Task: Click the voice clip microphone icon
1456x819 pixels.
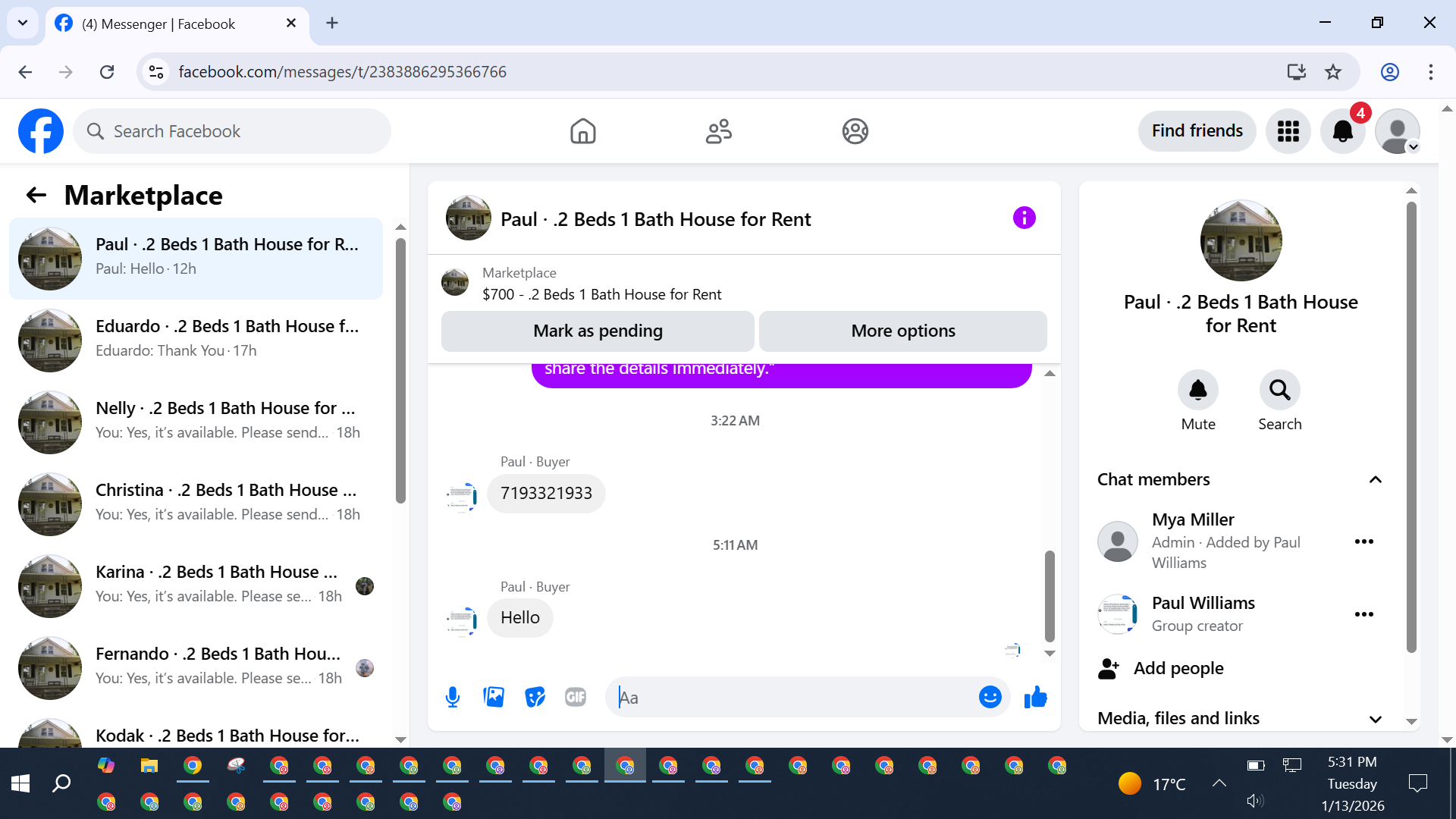Action: point(453,697)
